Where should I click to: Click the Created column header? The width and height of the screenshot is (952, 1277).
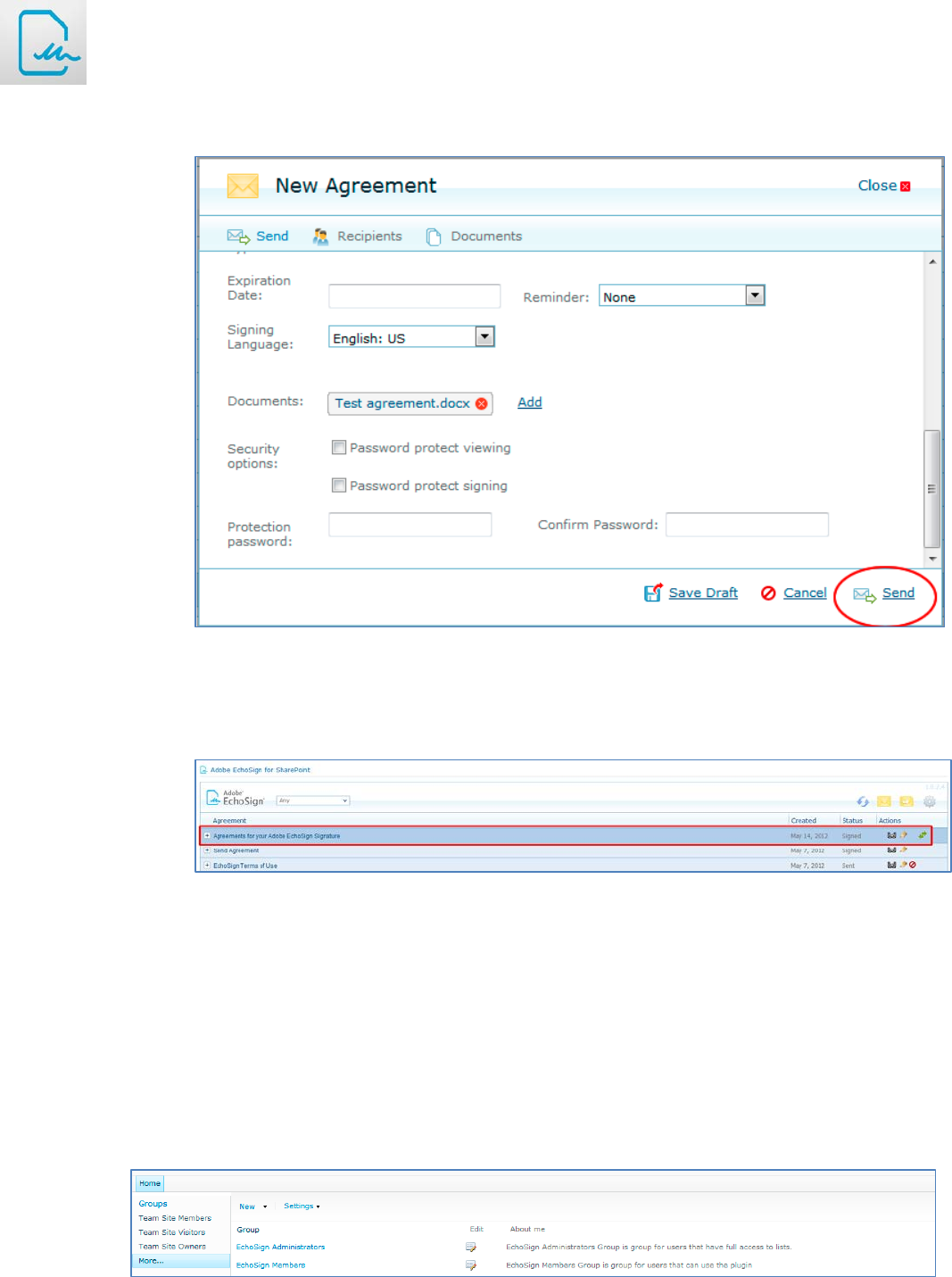click(x=803, y=820)
